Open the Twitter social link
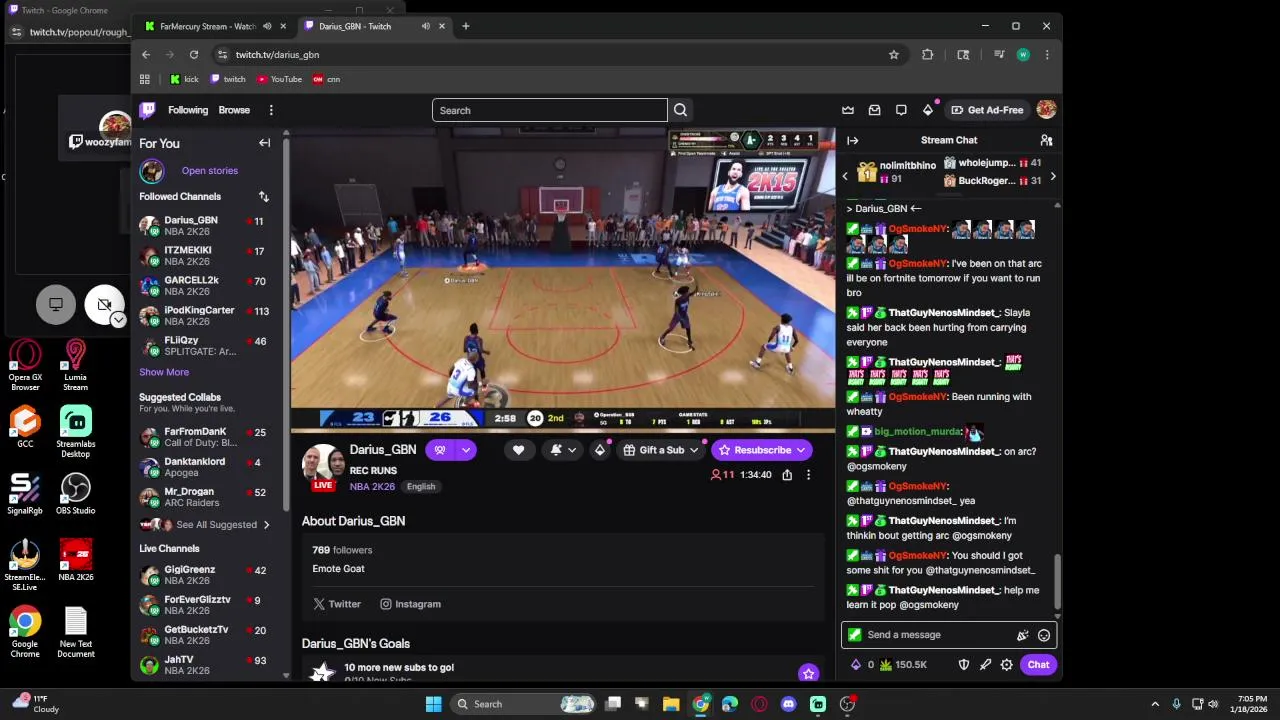This screenshot has height=720, width=1280. [337, 604]
